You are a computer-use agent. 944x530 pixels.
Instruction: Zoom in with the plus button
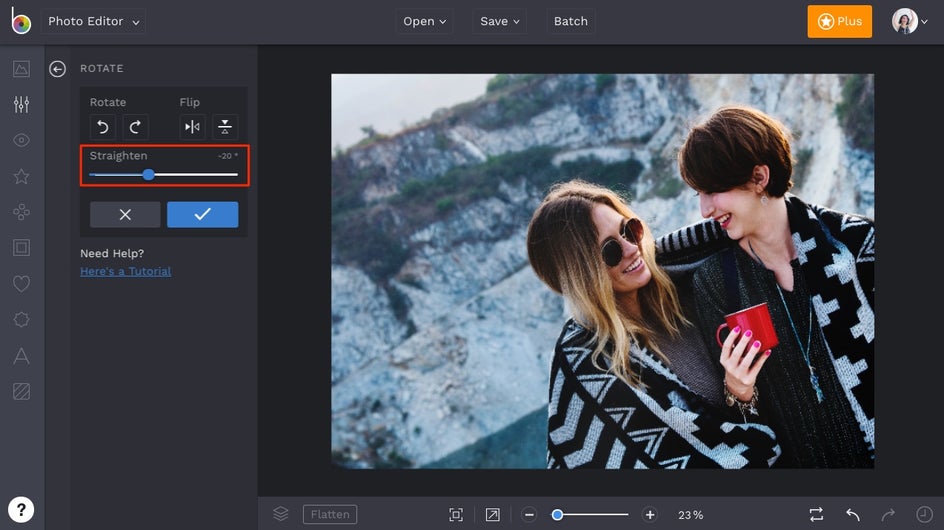(x=650, y=515)
